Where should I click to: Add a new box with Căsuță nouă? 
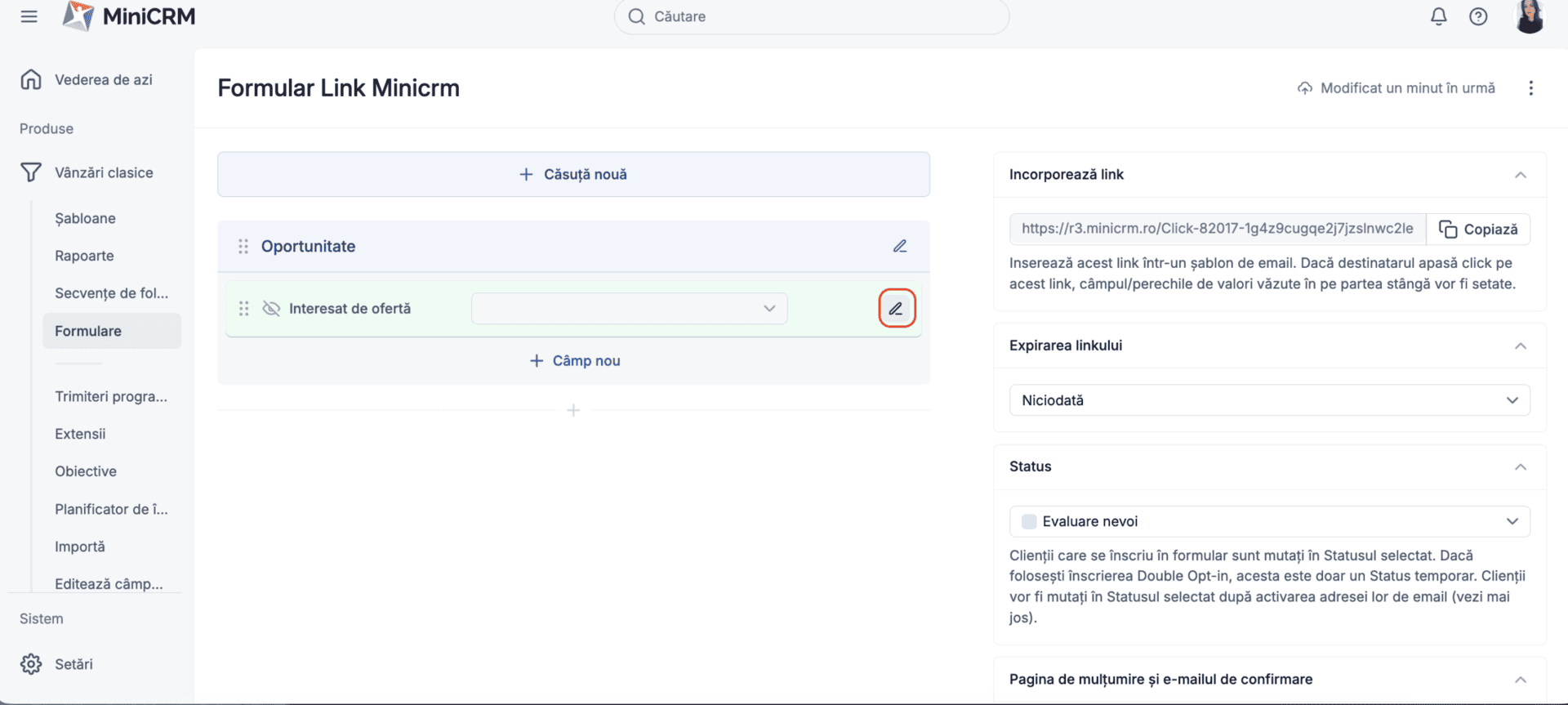pos(573,174)
